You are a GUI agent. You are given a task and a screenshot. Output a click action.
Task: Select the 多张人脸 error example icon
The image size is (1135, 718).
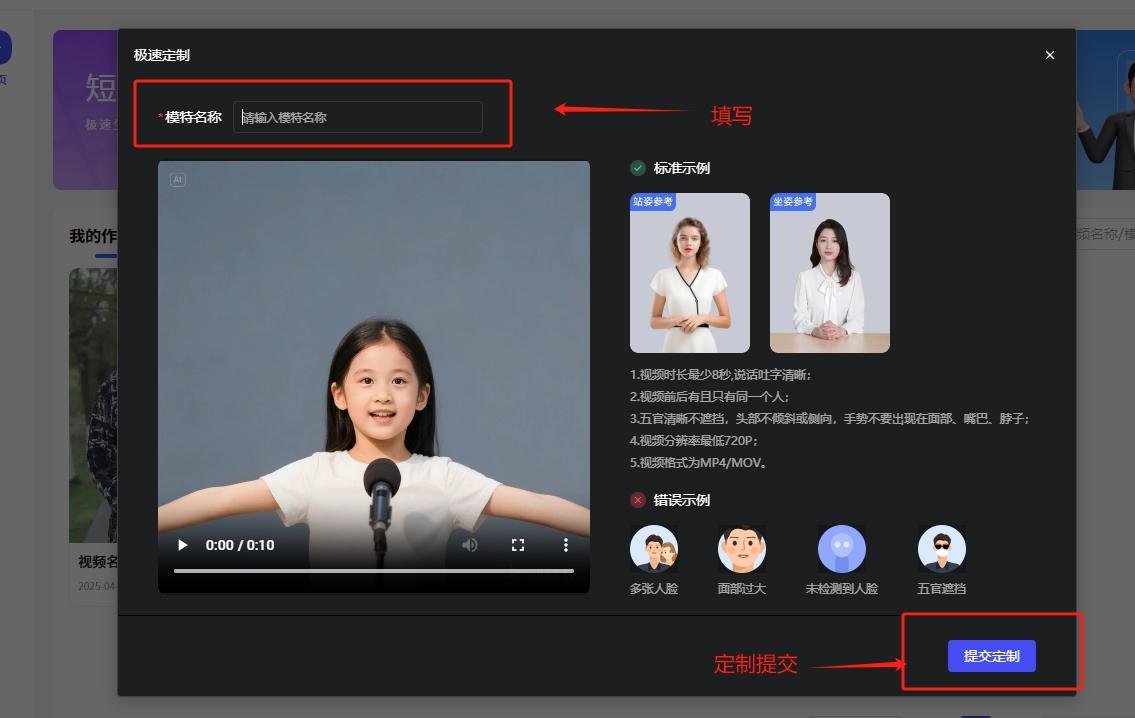click(654, 548)
